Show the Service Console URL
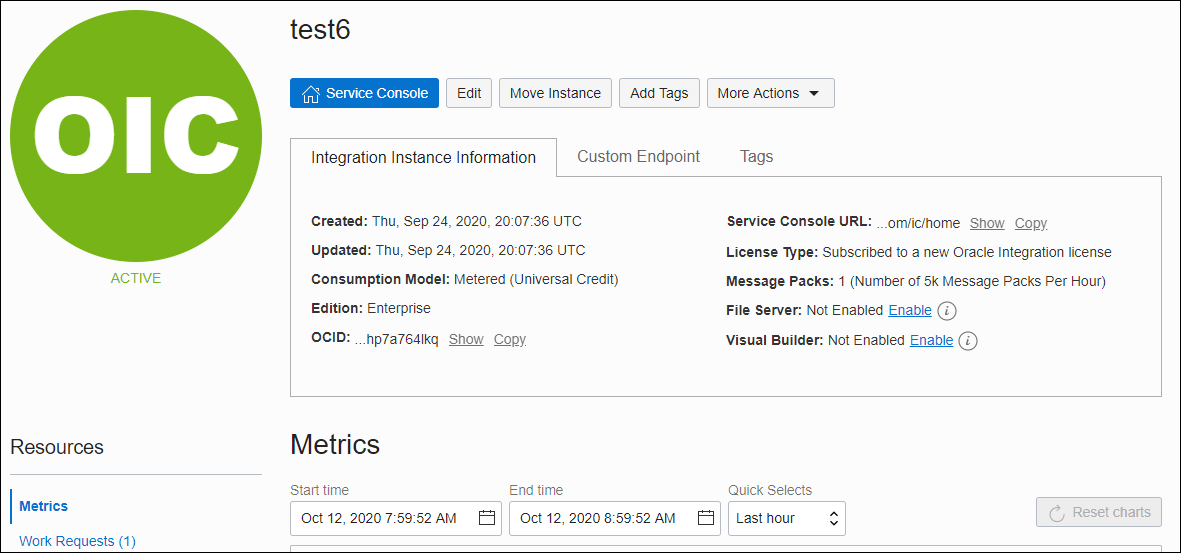1181x553 pixels. [x=987, y=223]
